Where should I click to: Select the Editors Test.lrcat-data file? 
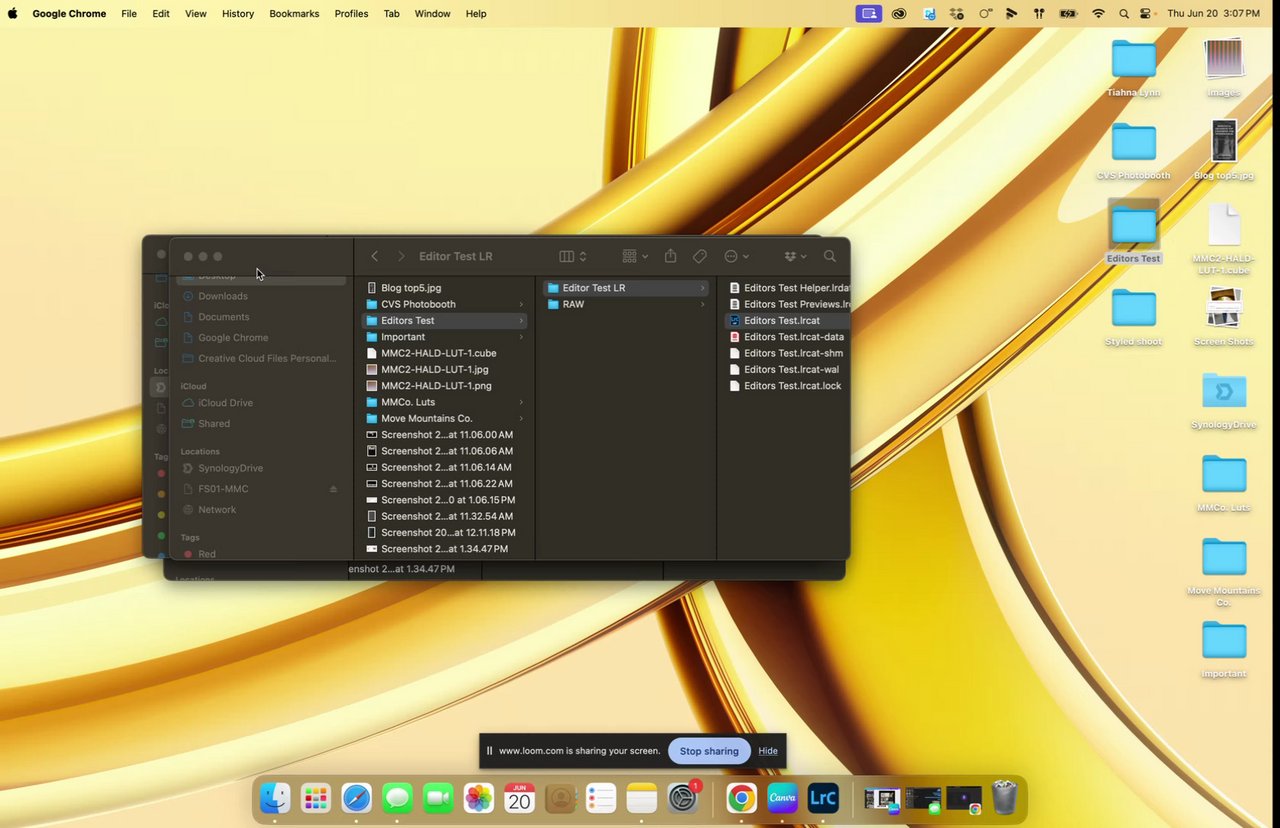787,337
